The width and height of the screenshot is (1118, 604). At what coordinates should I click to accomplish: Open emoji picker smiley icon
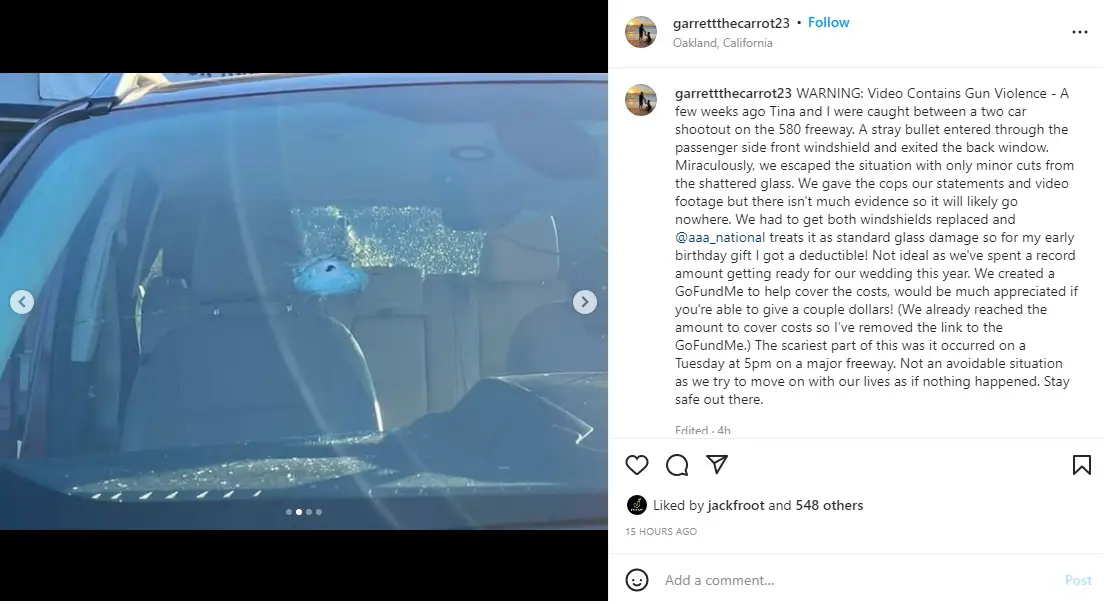pyautogui.click(x=637, y=580)
